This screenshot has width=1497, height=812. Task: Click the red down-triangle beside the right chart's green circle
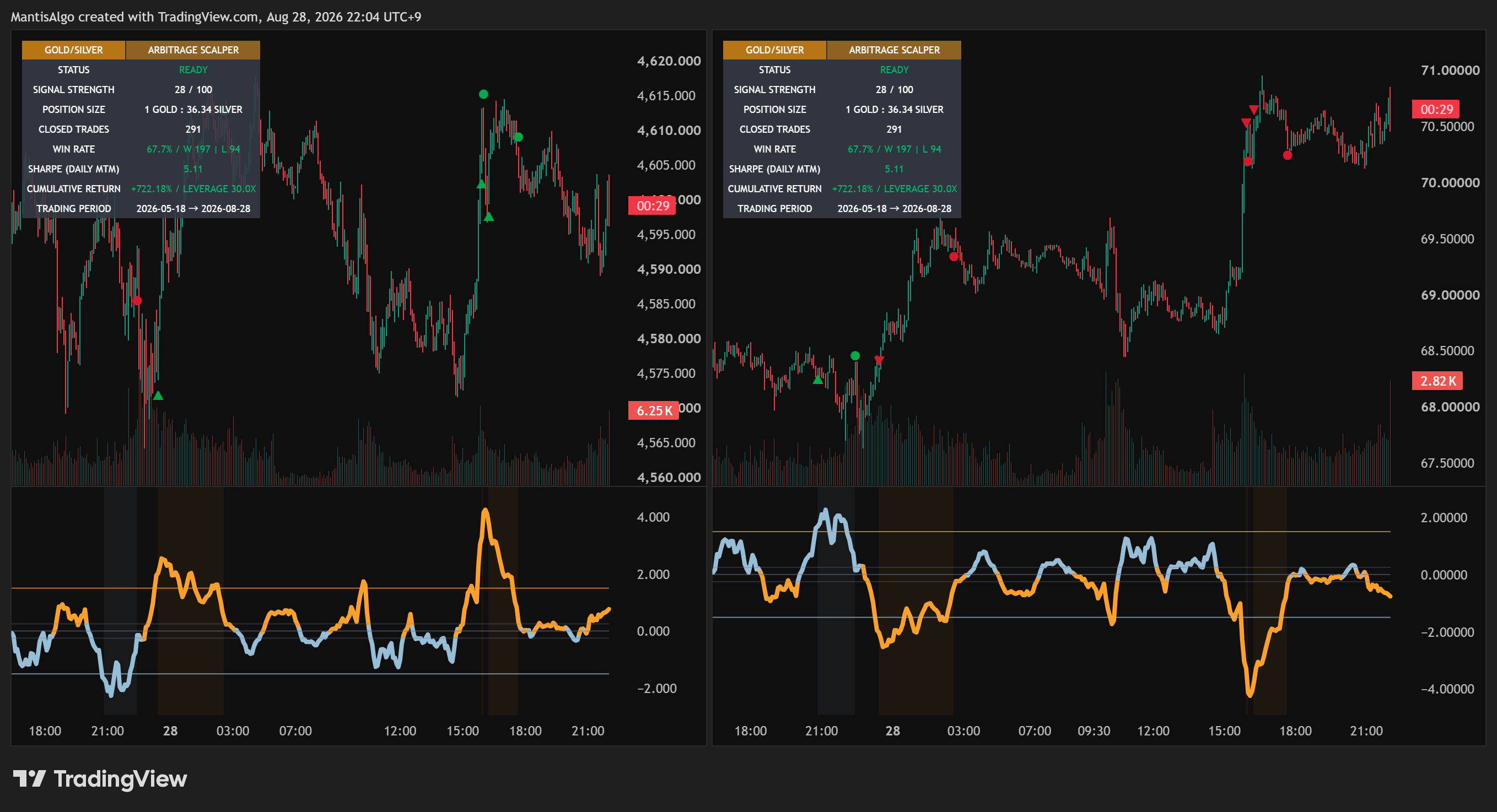(x=879, y=361)
